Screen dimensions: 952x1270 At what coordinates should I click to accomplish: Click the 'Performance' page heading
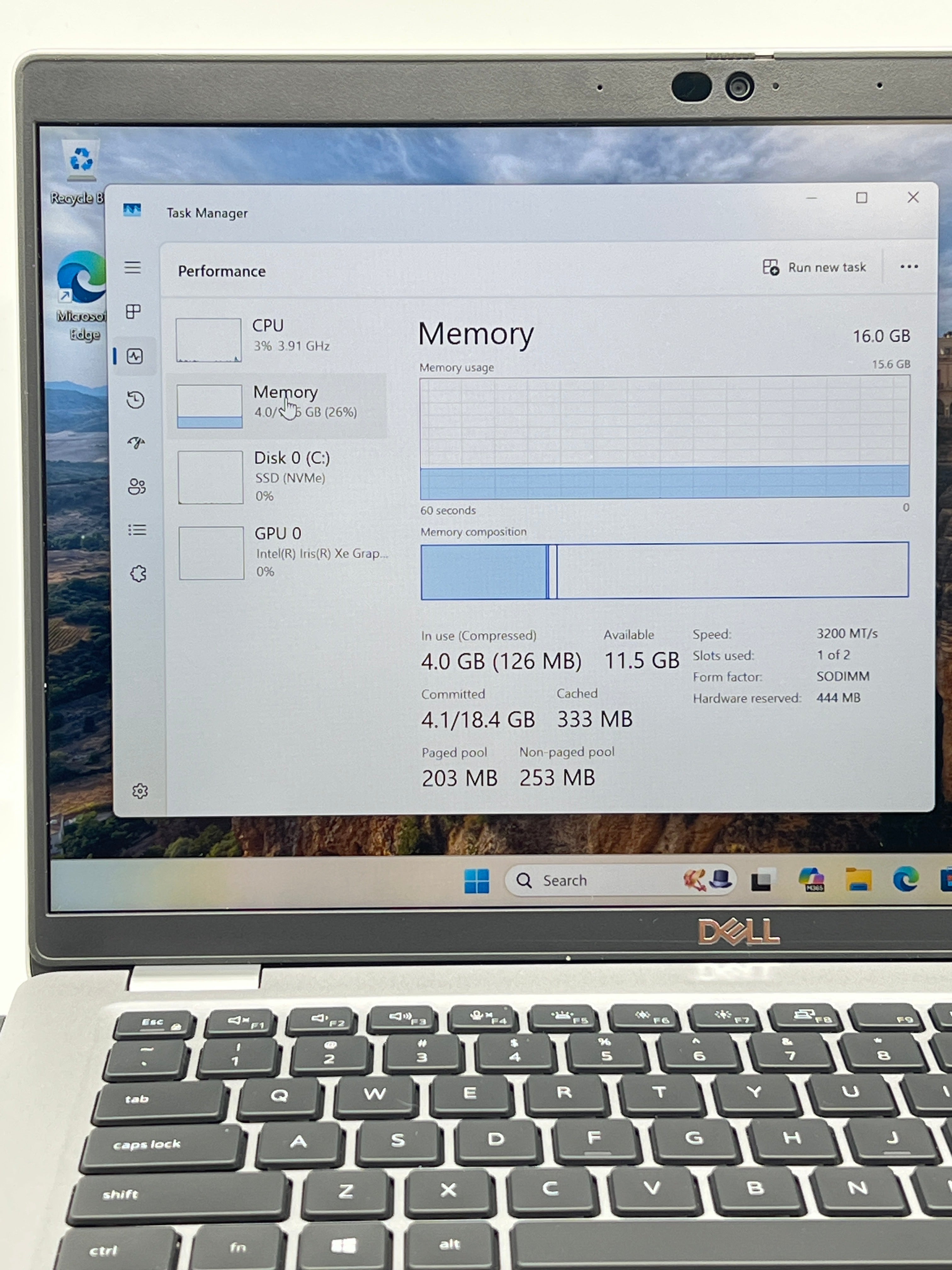point(222,271)
